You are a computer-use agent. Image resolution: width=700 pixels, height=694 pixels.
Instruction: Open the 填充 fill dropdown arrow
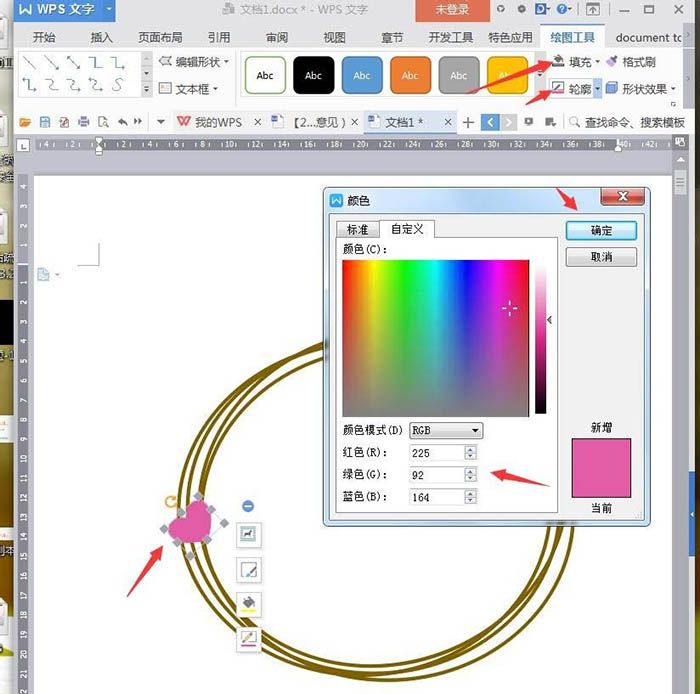tap(597, 62)
